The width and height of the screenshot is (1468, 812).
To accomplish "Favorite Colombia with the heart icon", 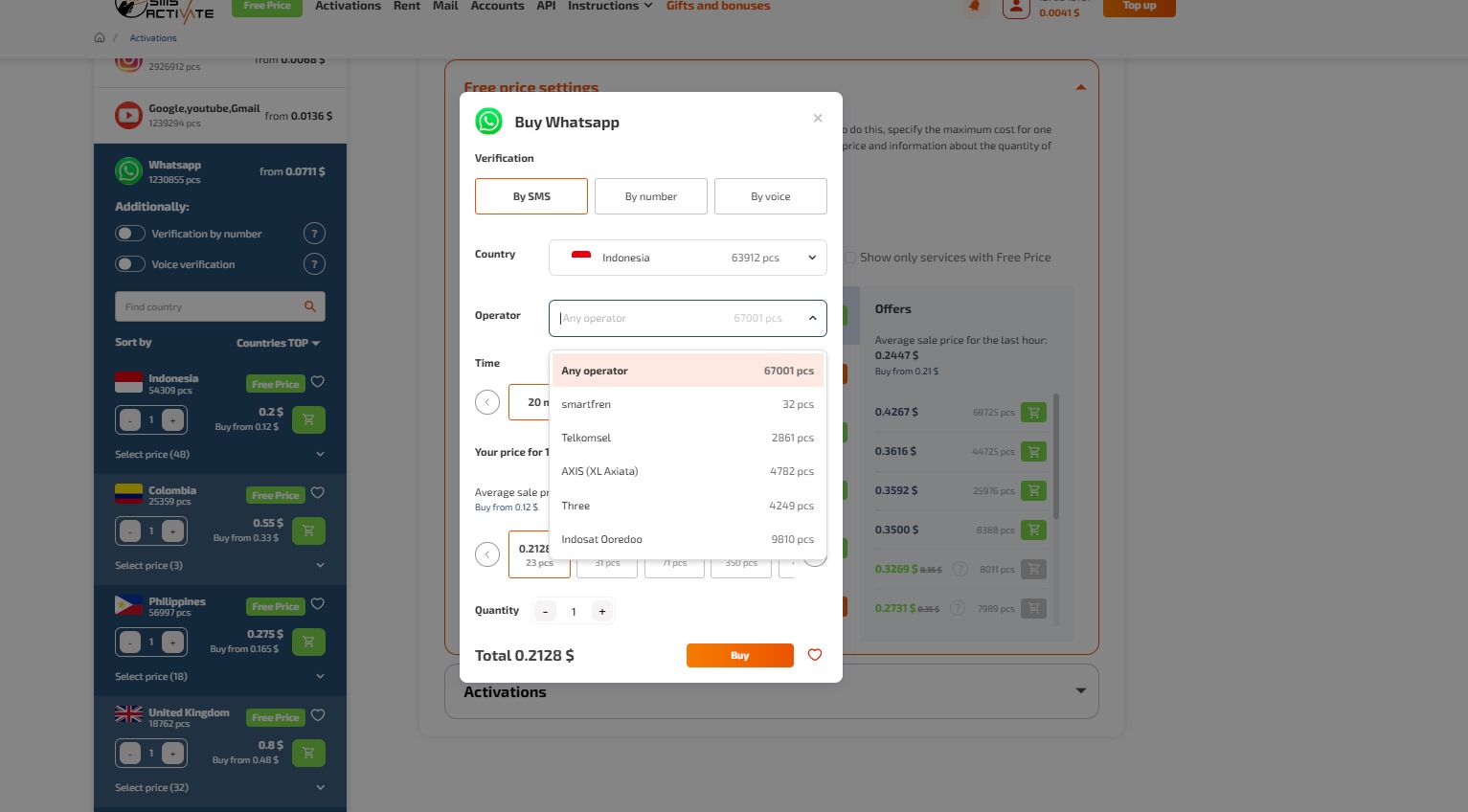I will tap(318, 493).
